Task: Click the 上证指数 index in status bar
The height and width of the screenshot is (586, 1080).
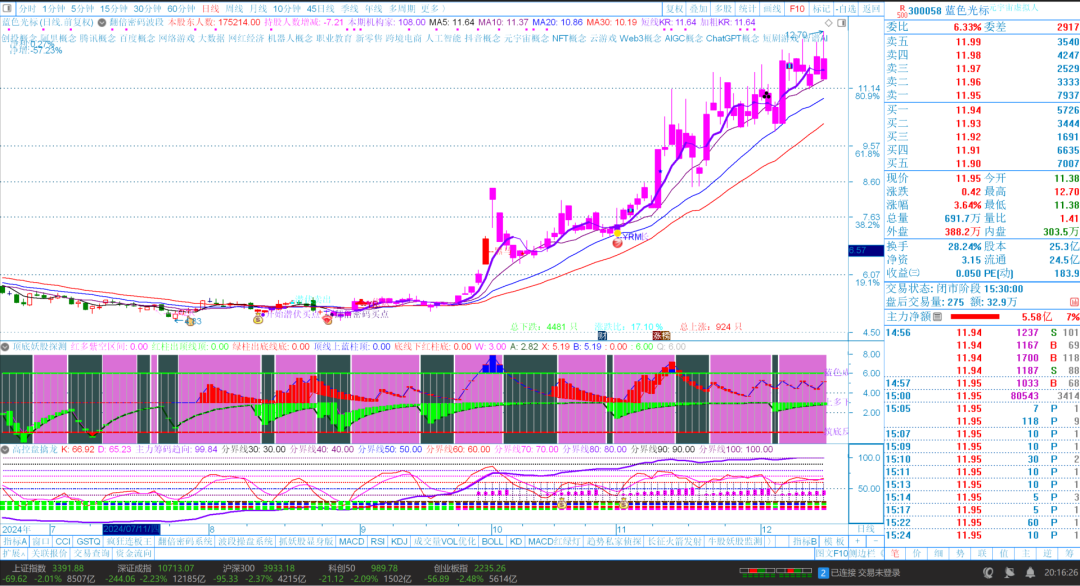Action: point(29,568)
